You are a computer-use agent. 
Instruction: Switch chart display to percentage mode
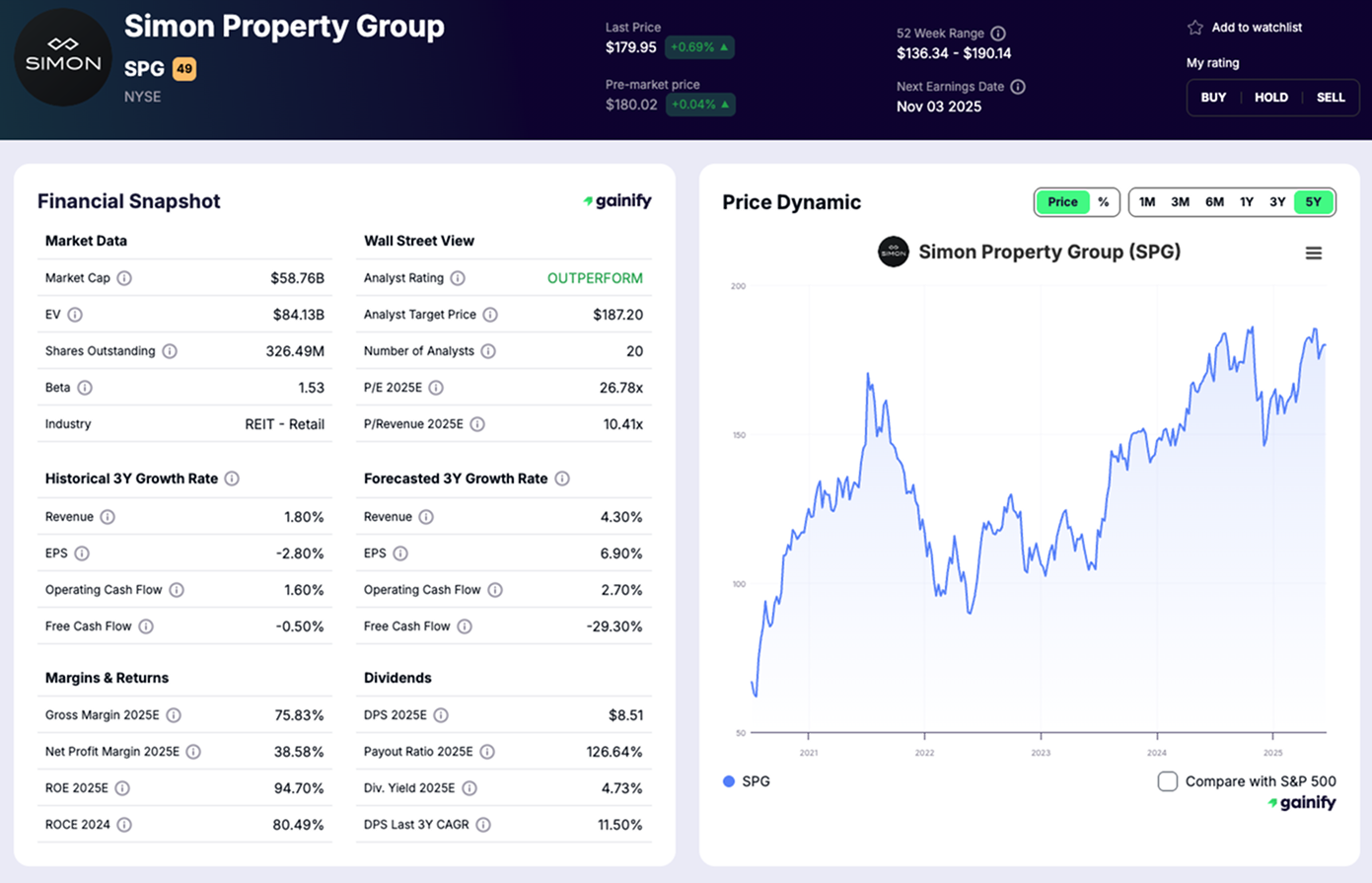click(1103, 202)
